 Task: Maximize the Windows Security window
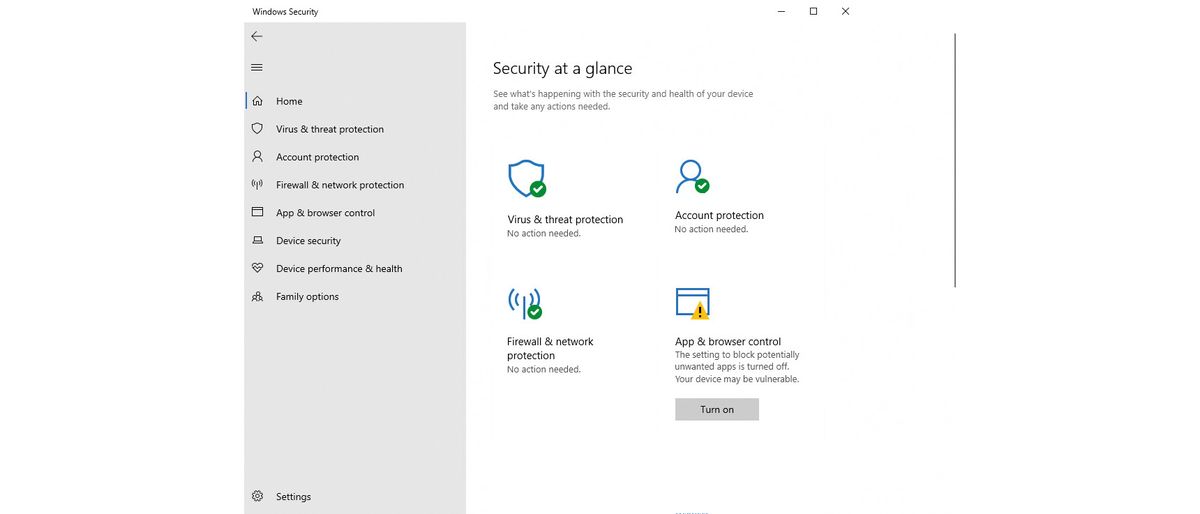tap(813, 11)
